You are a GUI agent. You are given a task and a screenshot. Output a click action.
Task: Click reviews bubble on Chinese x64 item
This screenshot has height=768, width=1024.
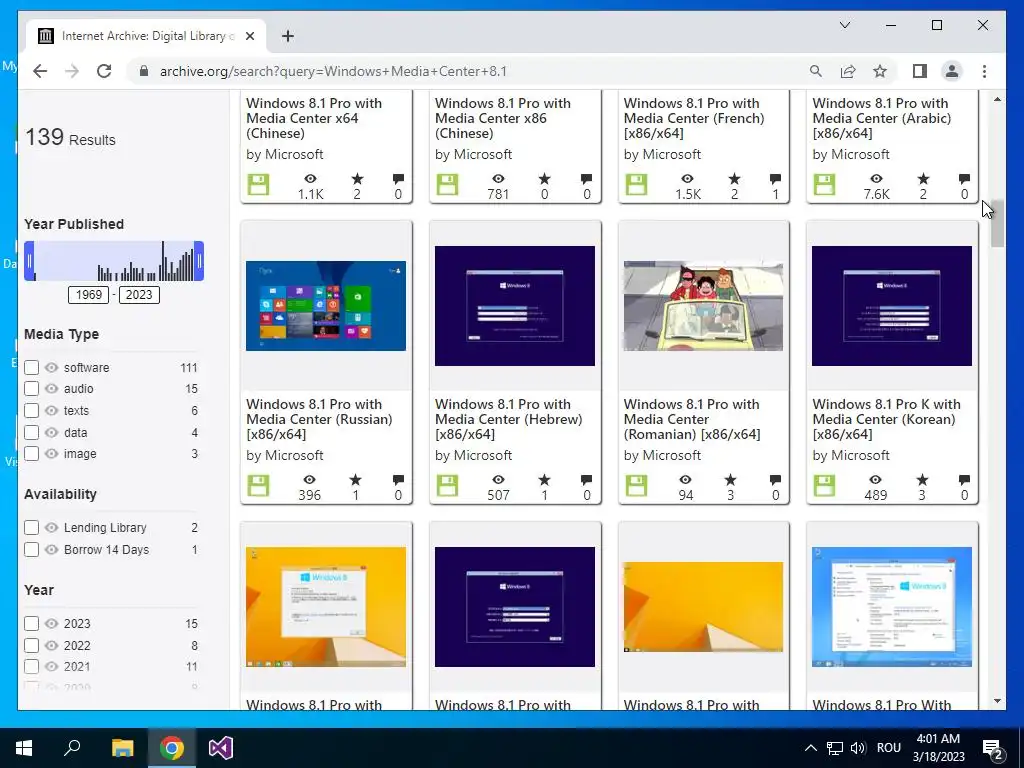[x=398, y=178]
